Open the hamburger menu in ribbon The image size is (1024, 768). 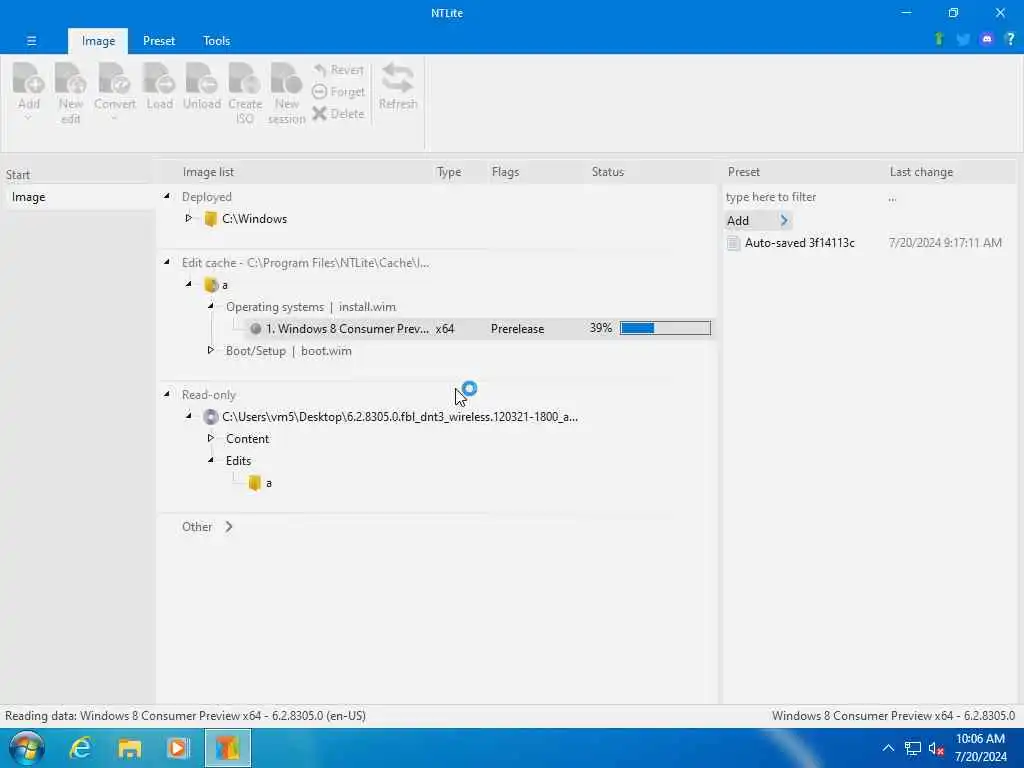click(x=31, y=40)
